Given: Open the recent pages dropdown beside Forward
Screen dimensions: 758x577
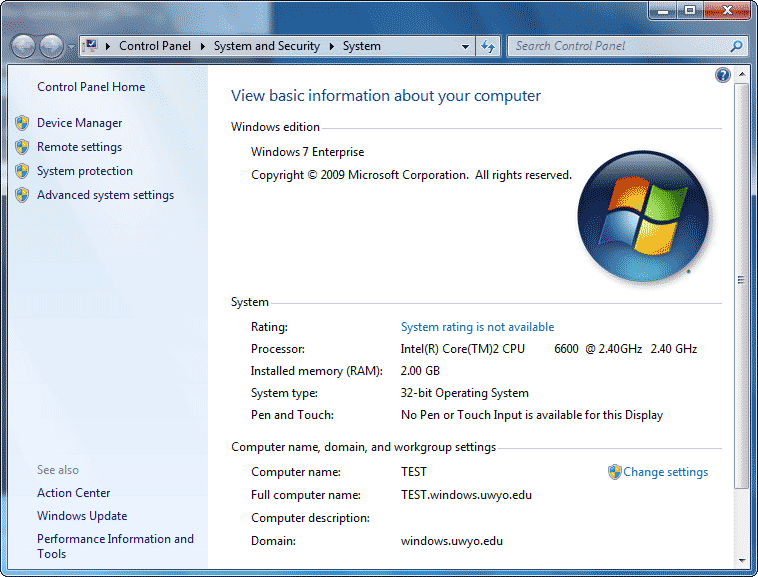Looking at the screenshot, I should click(71, 47).
